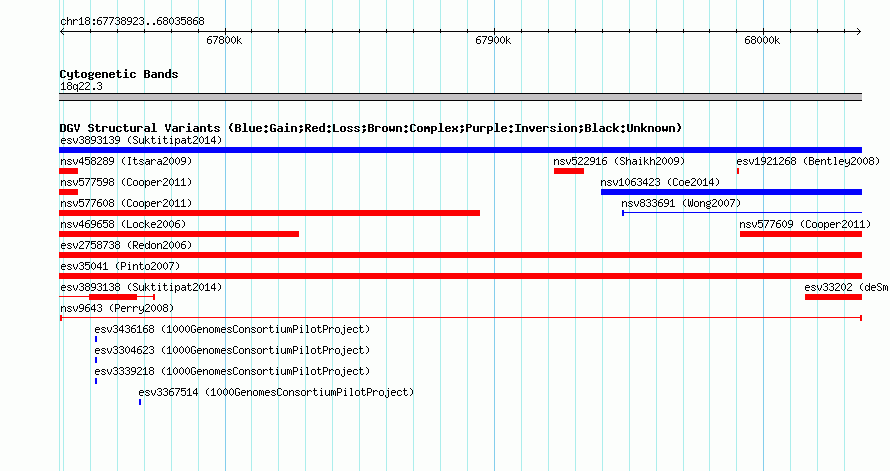The height and width of the screenshot is (471, 890).
Task: Click the thin blue line under nsv833691
Action: (742, 213)
